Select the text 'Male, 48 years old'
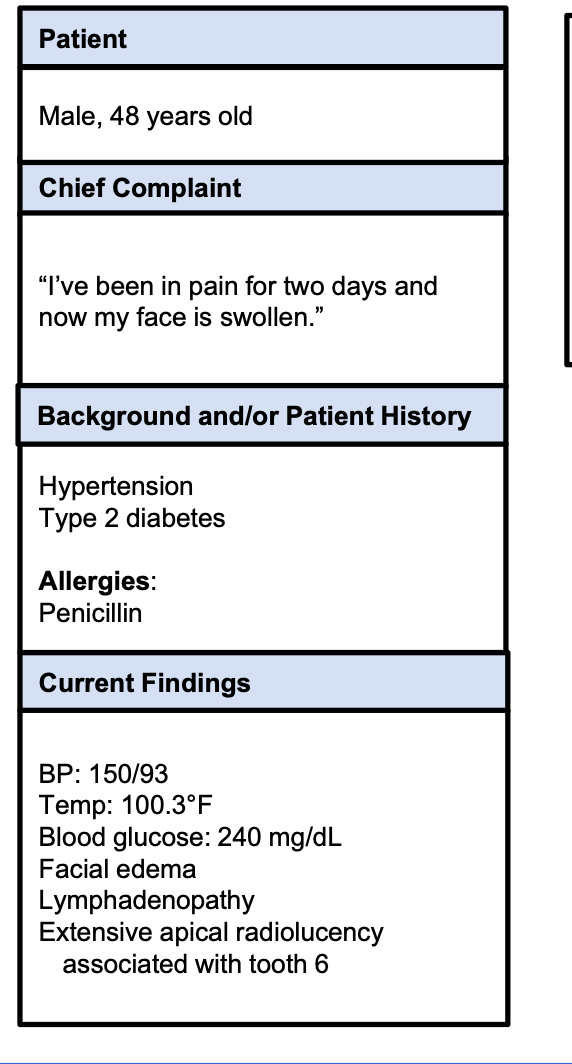This screenshot has width=572, height=1064. pyautogui.click(x=145, y=117)
